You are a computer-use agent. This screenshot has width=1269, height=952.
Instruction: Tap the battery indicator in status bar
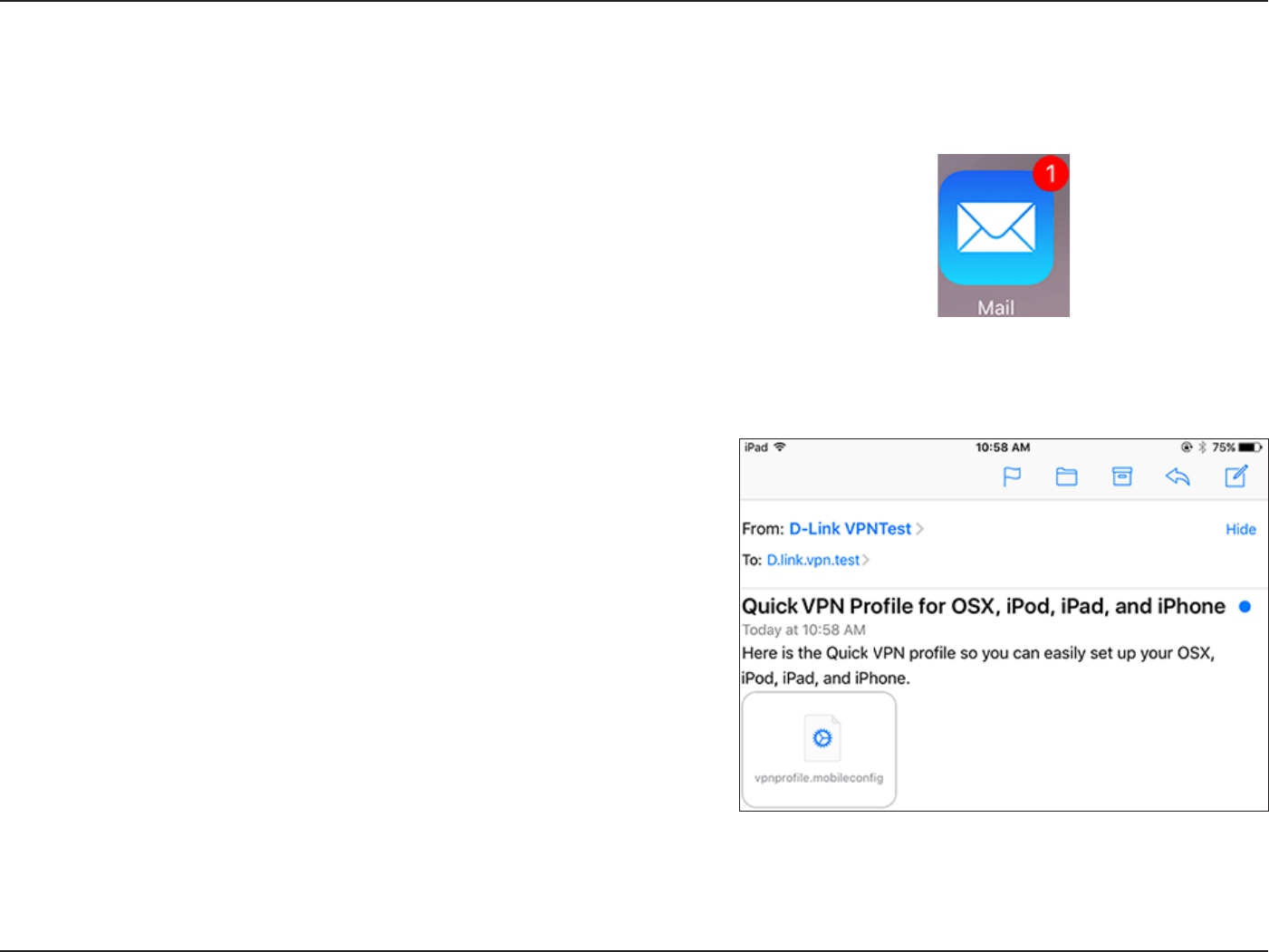coord(1251,447)
